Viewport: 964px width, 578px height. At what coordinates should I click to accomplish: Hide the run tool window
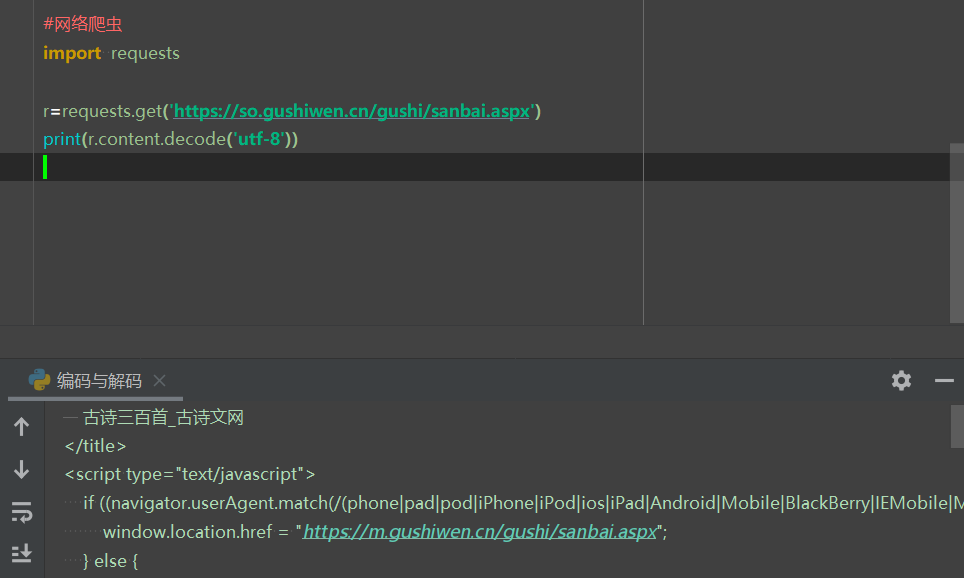click(944, 380)
